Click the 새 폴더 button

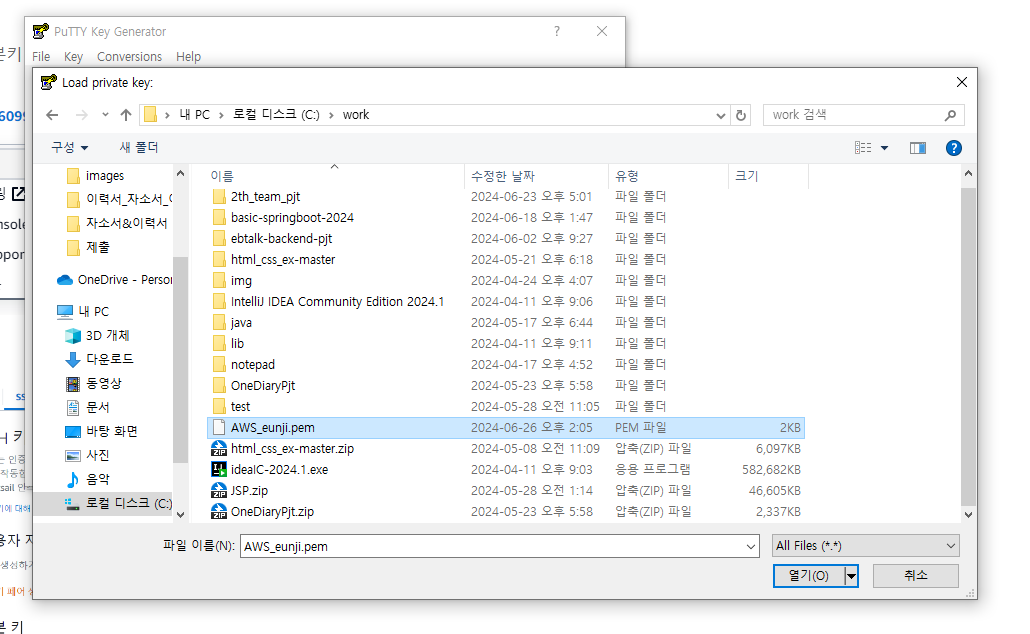(139, 148)
